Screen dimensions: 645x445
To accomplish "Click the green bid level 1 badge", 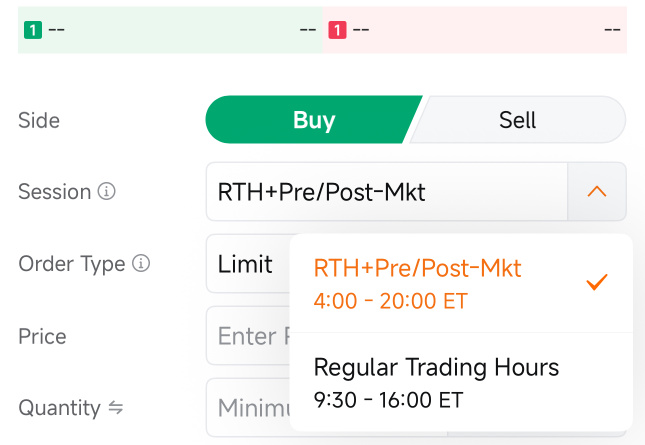I will (33, 30).
